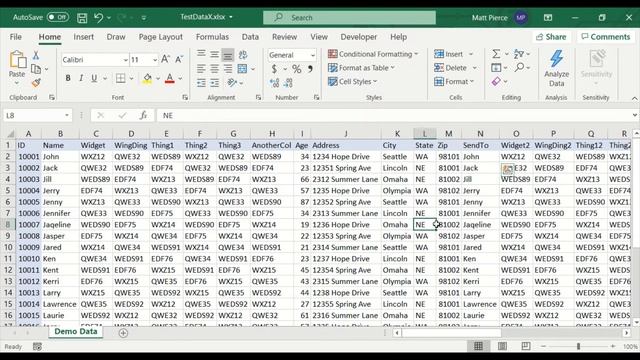Click the Share button

(551, 37)
